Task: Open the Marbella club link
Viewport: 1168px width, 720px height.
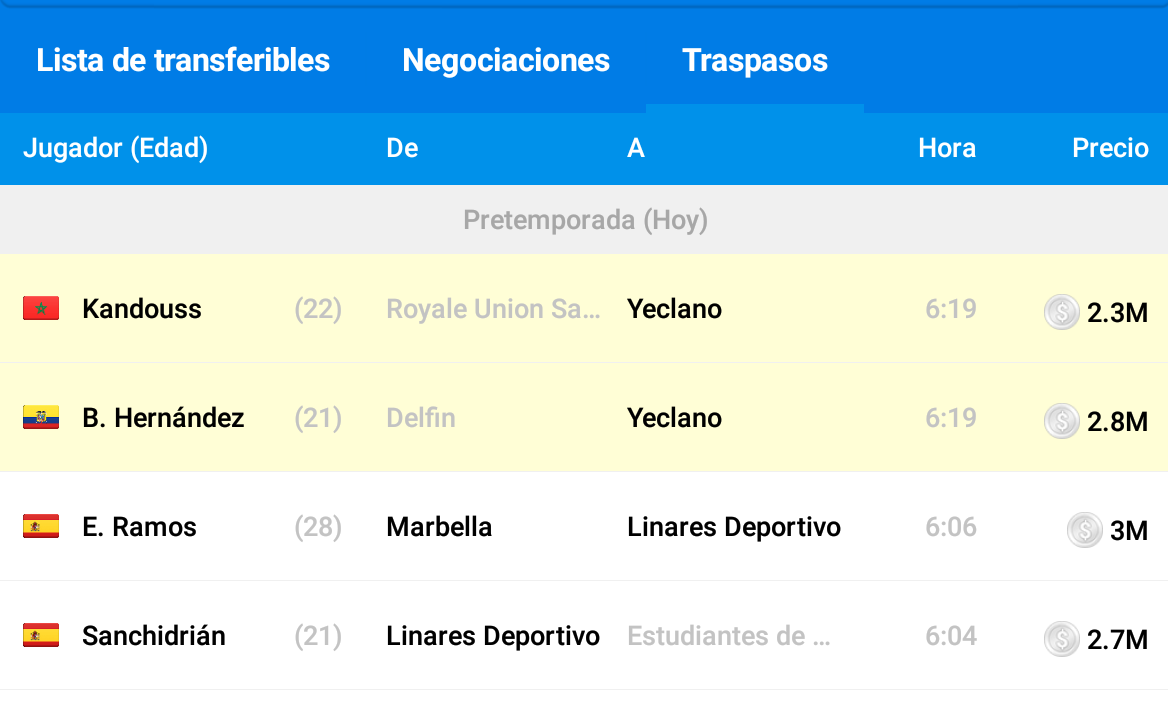Action: (x=439, y=527)
